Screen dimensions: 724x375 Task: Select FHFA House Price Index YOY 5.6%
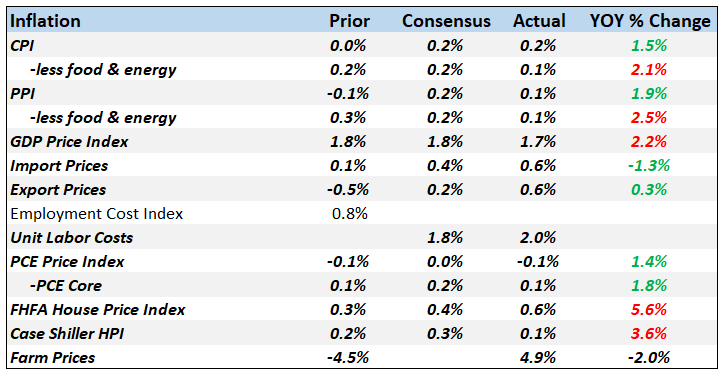[649, 309]
